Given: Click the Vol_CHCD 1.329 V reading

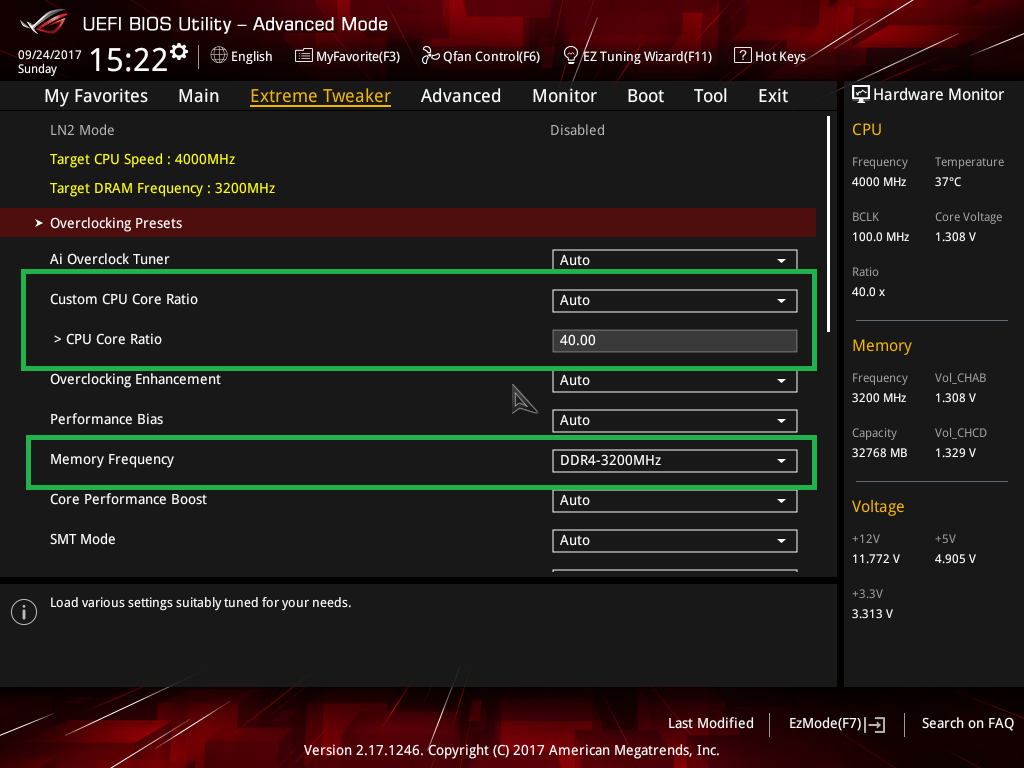Looking at the screenshot, I should click(955, 453).
